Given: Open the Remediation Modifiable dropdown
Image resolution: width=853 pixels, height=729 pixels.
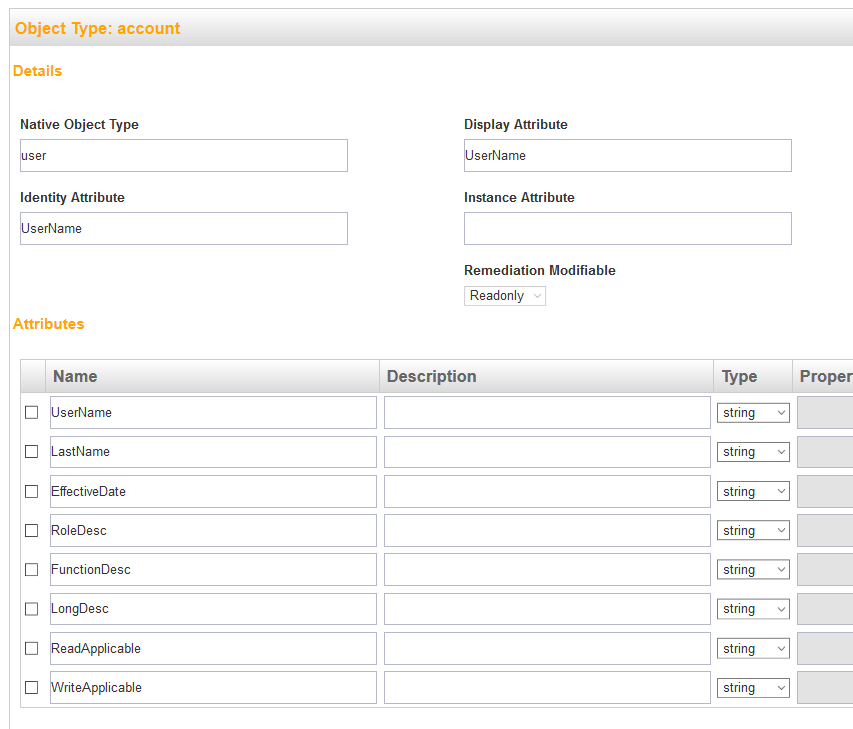Looking at the screenshot, I should [505, 296].
